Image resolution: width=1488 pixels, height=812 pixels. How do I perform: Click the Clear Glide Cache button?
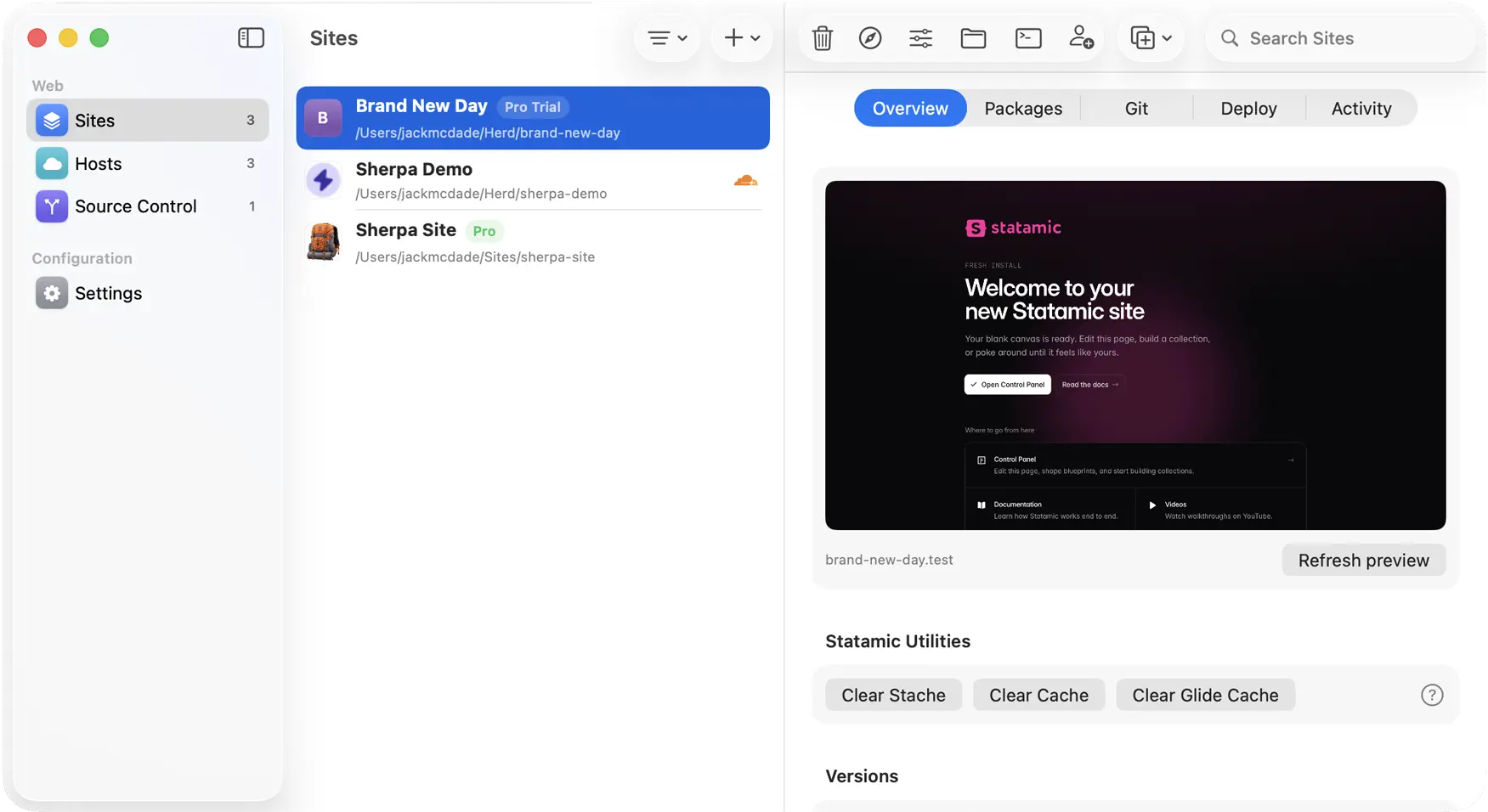(1205, 696)
